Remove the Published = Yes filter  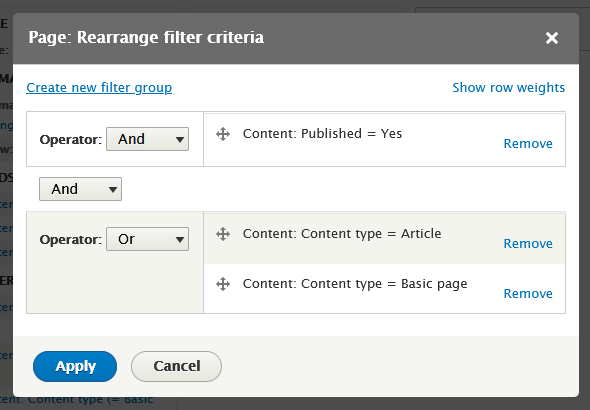coord(528,143)
